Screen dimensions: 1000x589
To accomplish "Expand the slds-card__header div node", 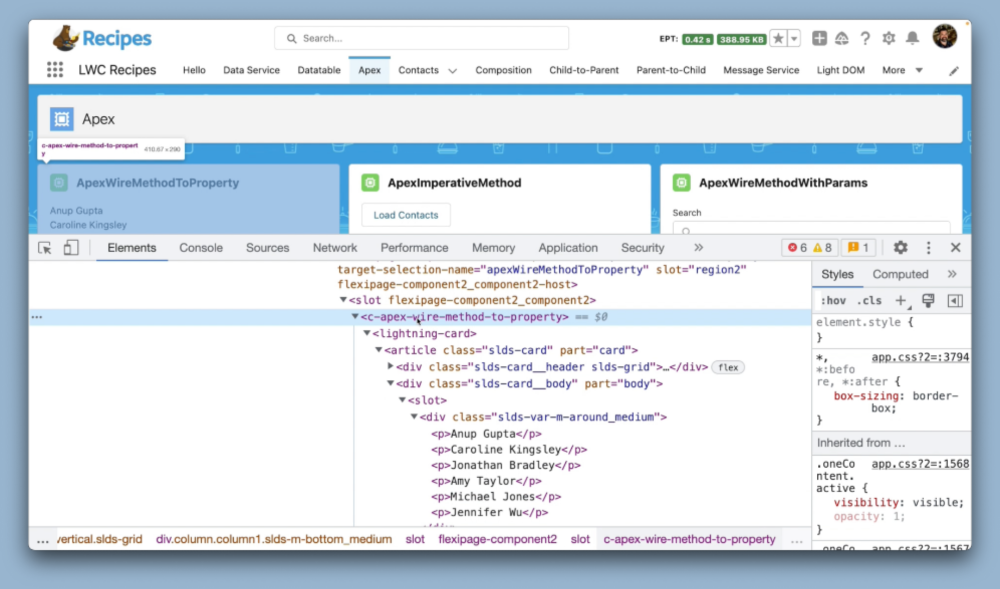I will pyautogui.click(x=390, y=367).
